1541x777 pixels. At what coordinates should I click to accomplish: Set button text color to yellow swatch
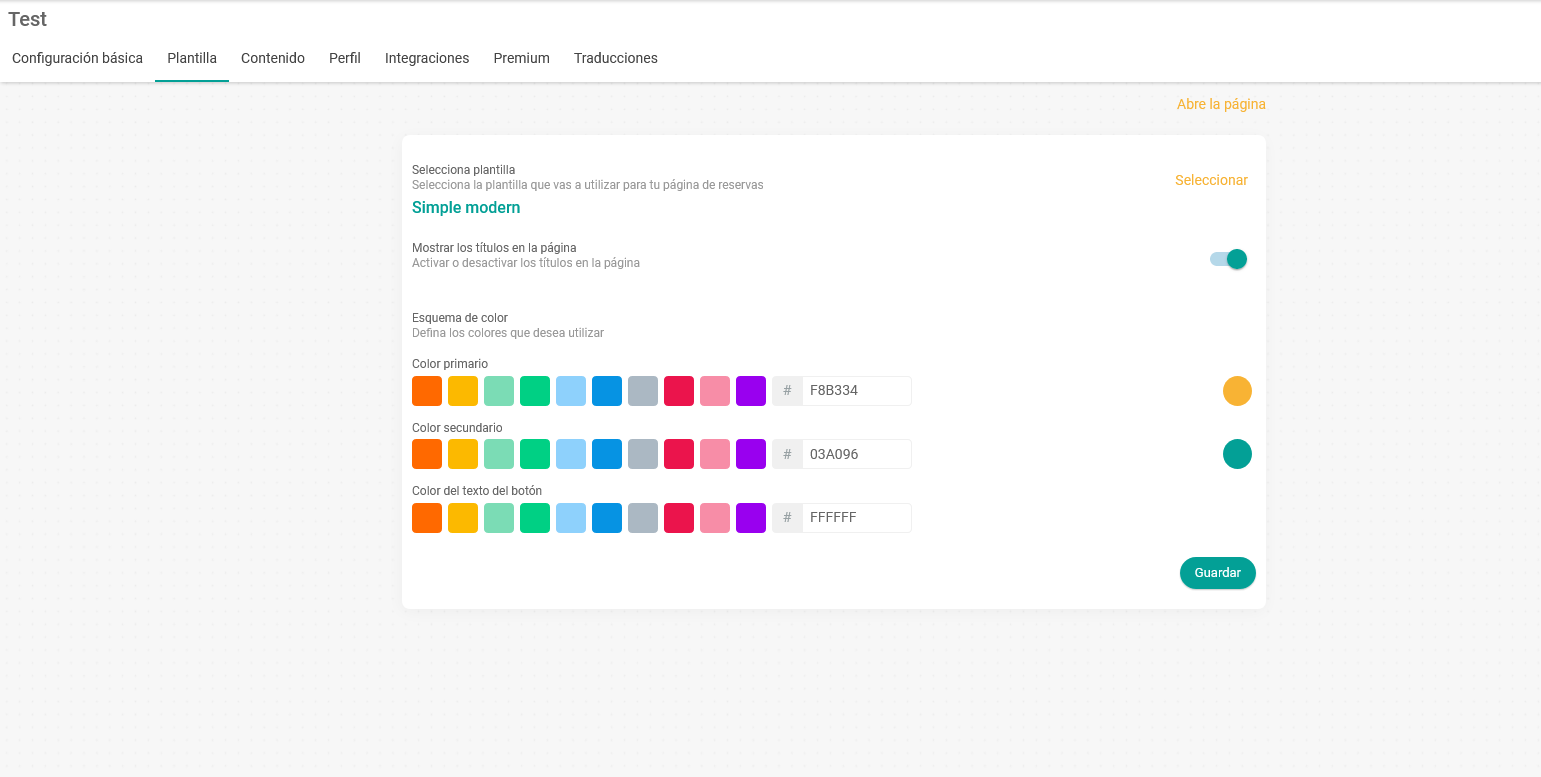(463, 518)
